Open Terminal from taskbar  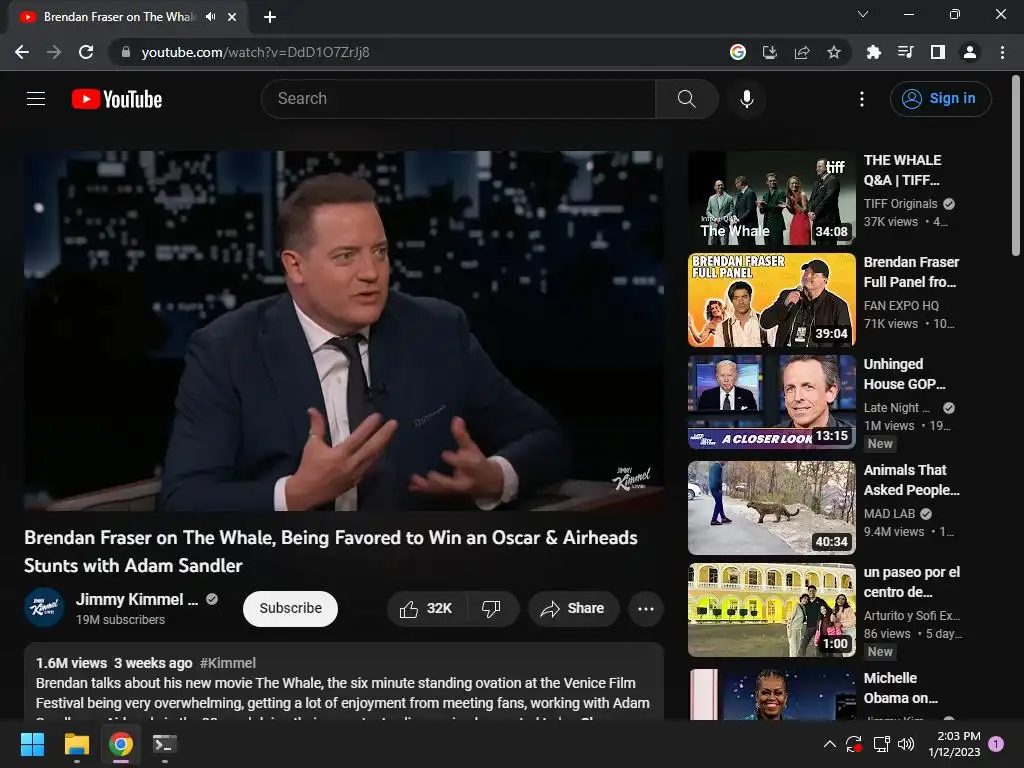click(165, 744)
